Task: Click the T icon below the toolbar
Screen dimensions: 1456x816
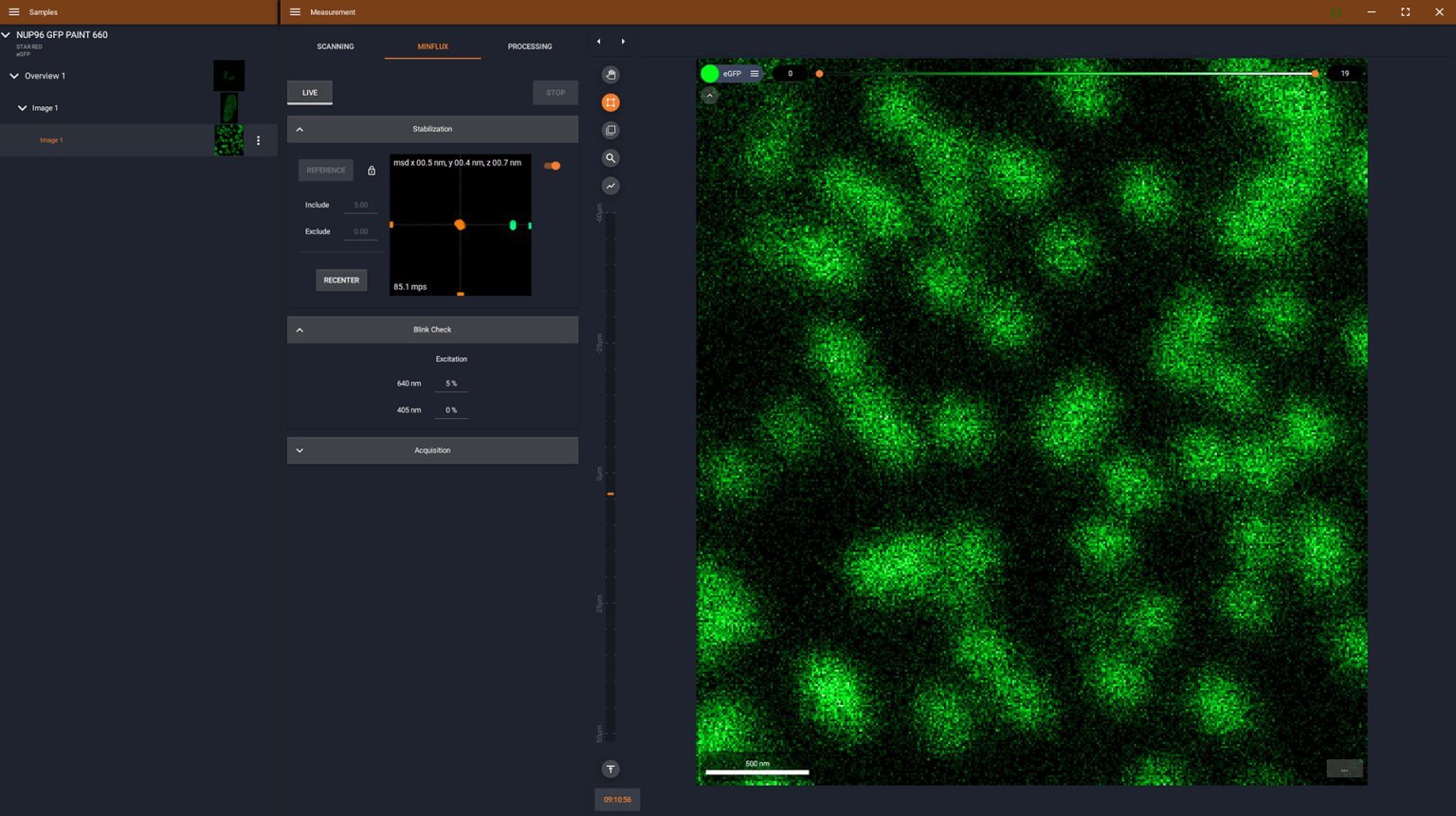Action: 610,769
